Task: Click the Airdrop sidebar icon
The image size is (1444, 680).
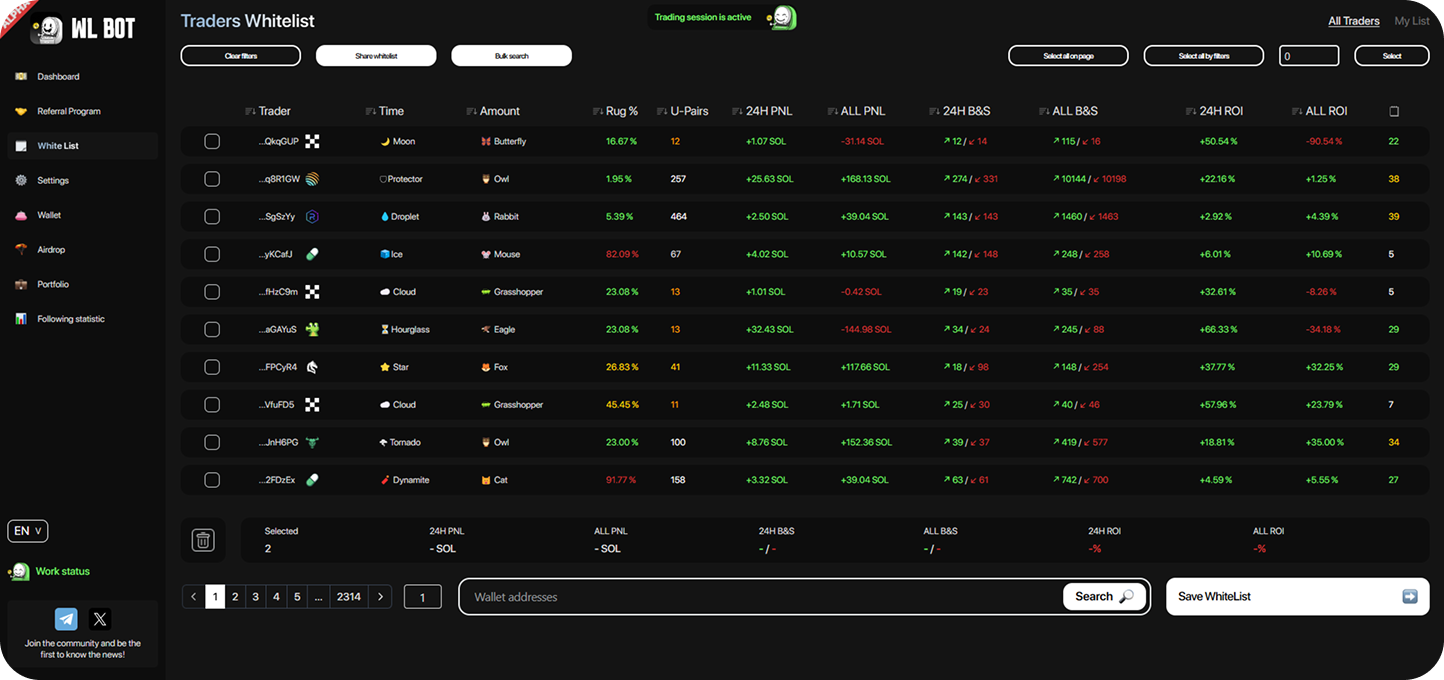Action: tap(21, 250)
